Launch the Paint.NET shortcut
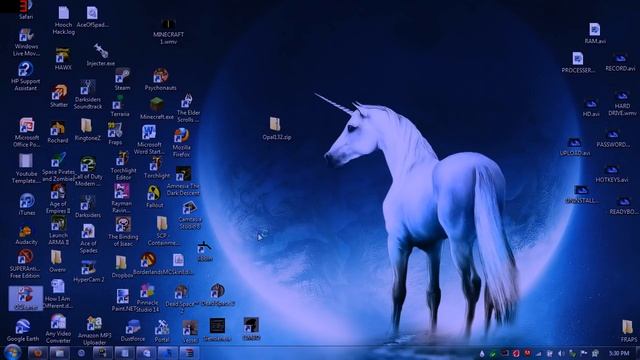Image resolution: width=640 pixels, height=360 pixels. point(122,300)
